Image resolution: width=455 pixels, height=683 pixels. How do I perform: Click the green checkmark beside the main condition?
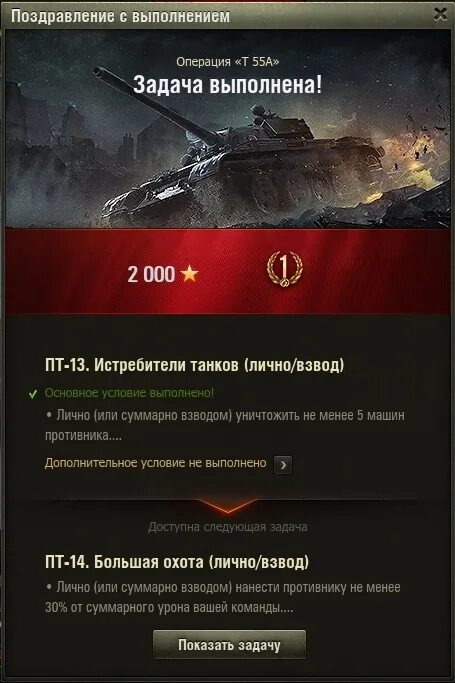[33, 394]
